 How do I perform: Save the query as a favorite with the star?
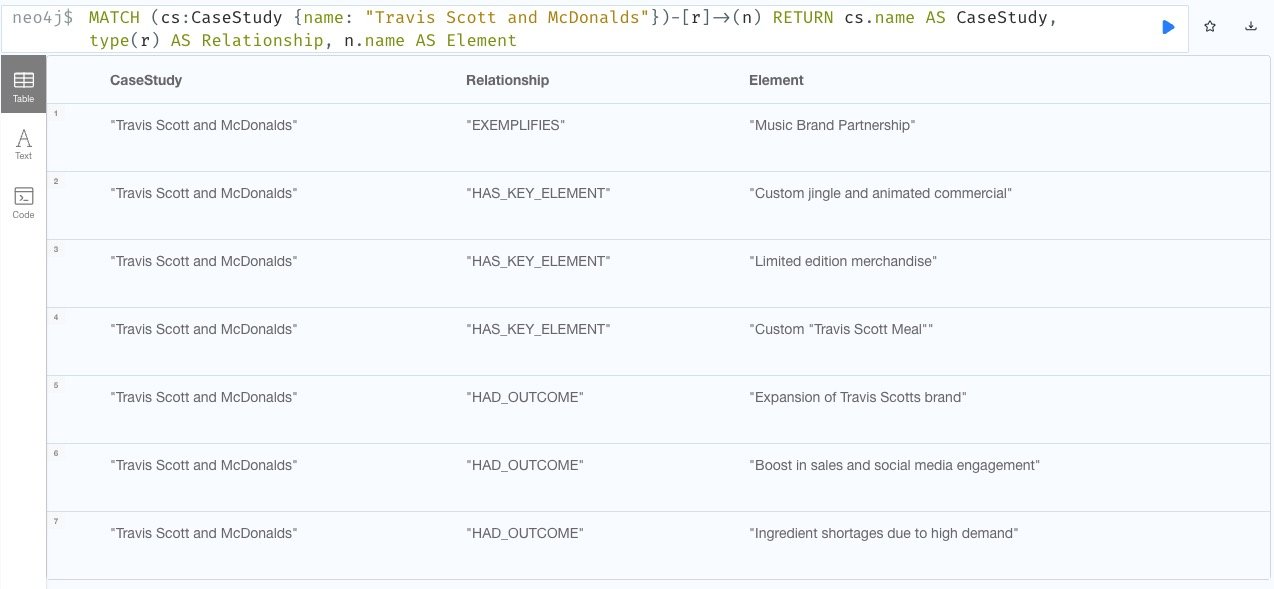click(1210, 27)
